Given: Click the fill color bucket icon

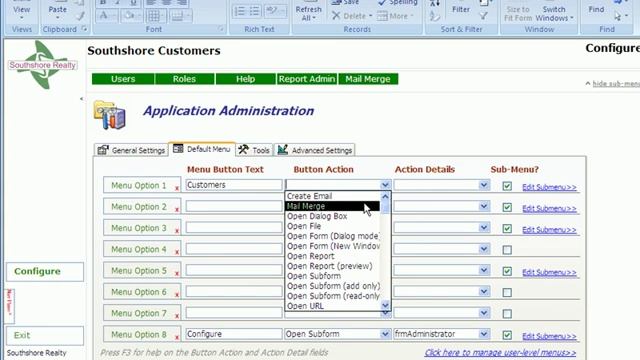Looking at the screenshot, I should coord(131,16).
